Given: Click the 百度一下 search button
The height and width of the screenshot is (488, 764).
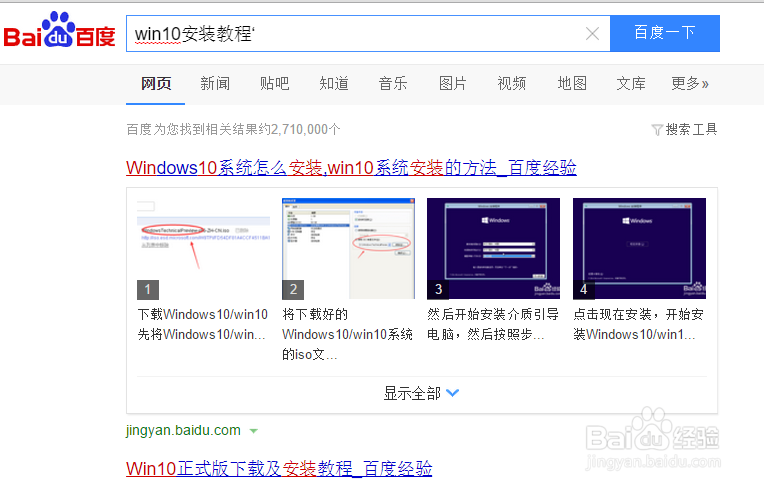Looking at the screenshot, I should point(665,33).
